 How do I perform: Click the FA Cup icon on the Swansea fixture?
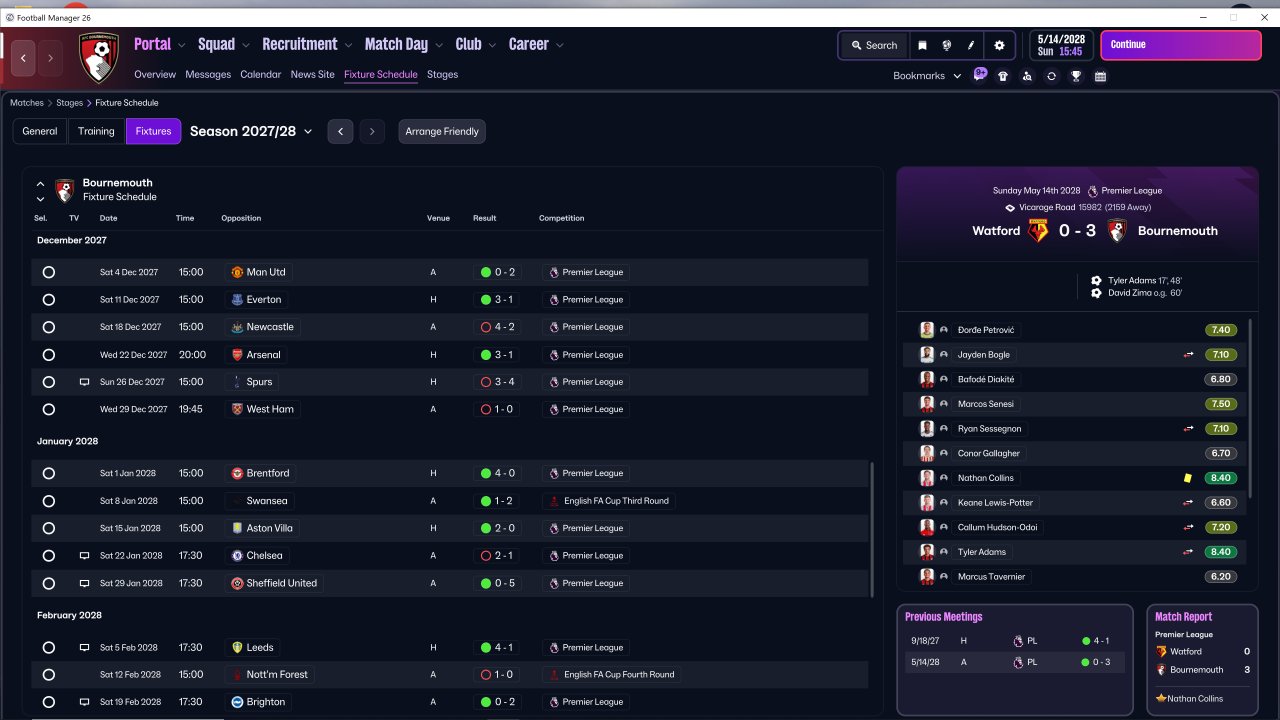pos(554,500)
